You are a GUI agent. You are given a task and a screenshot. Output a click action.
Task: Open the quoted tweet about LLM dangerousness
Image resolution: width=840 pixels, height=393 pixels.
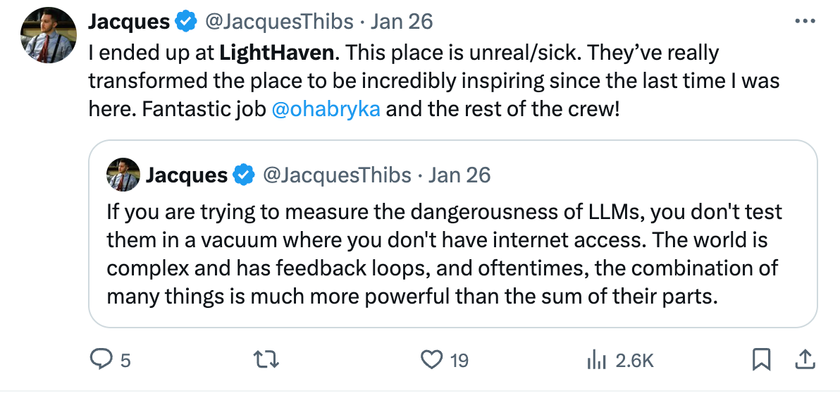point(453,233)
